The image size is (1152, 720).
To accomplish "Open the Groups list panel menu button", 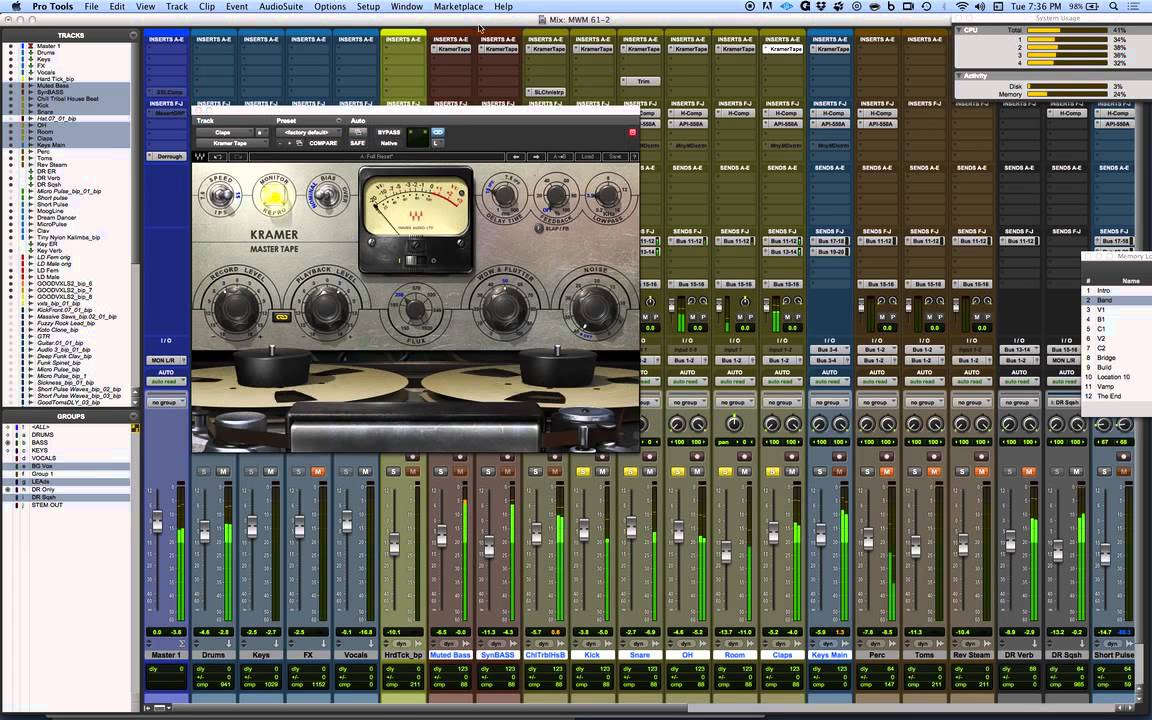I will click(133, 417).
